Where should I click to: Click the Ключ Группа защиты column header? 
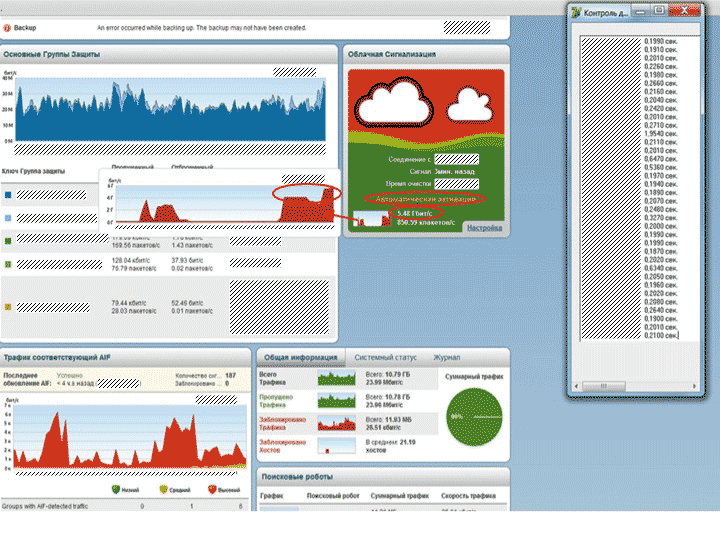[33, 171]
